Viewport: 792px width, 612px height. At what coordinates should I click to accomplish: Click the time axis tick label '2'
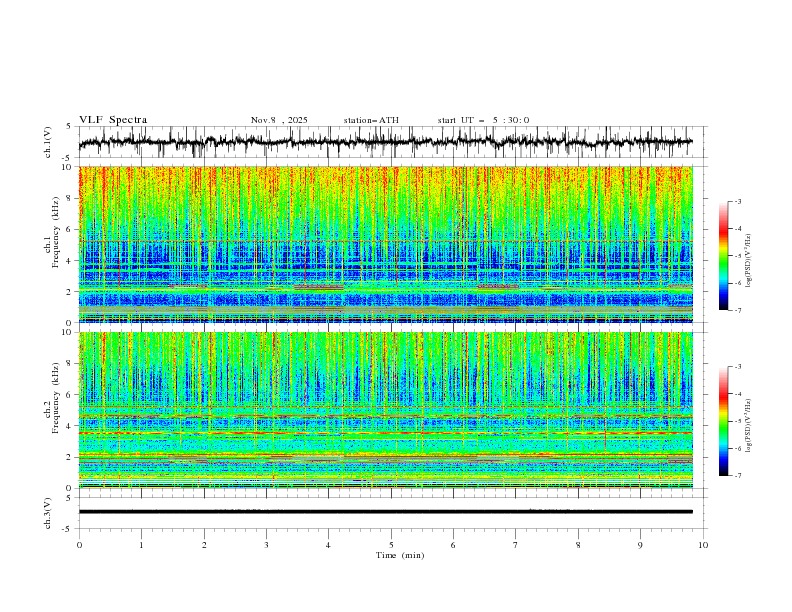[x=204, y=545]
